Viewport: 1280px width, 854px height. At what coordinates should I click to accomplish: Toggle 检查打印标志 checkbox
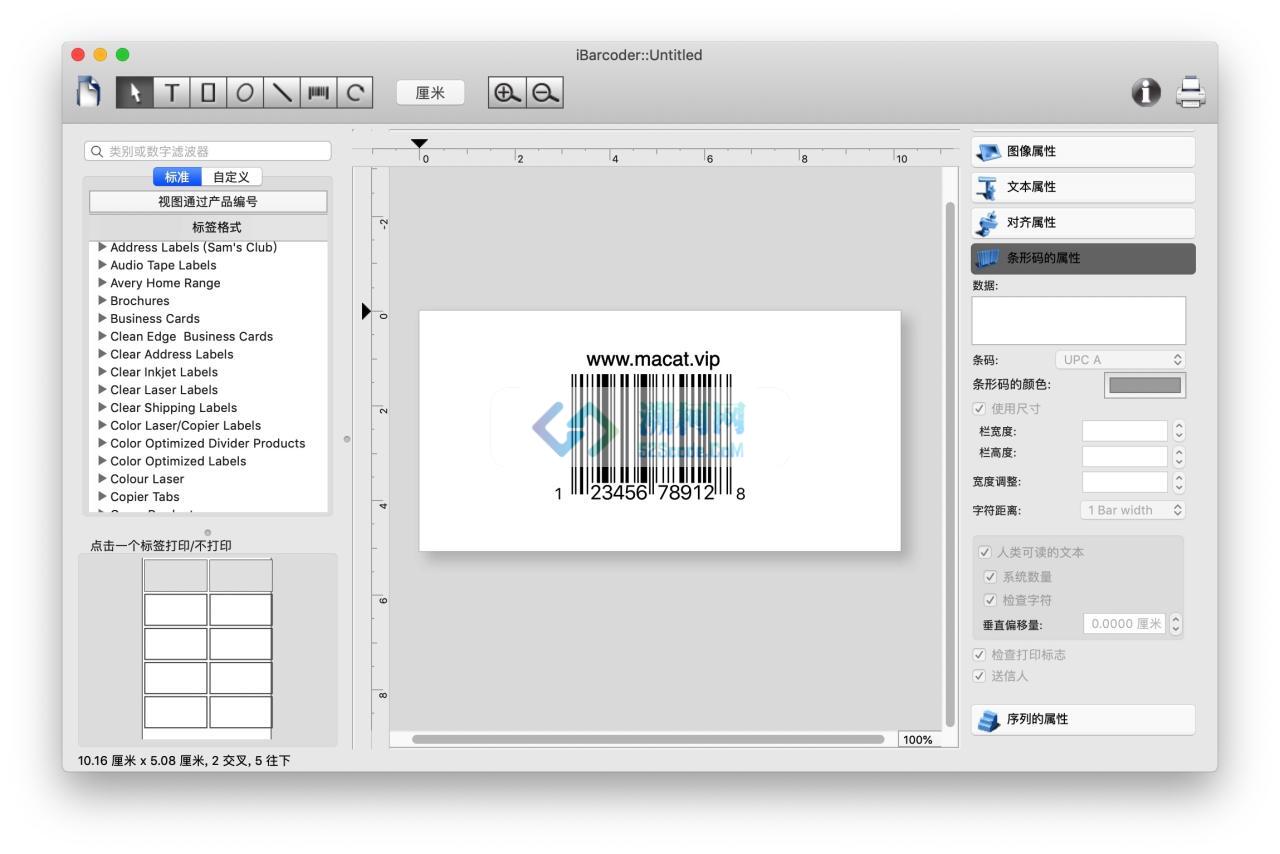(979, 654)
